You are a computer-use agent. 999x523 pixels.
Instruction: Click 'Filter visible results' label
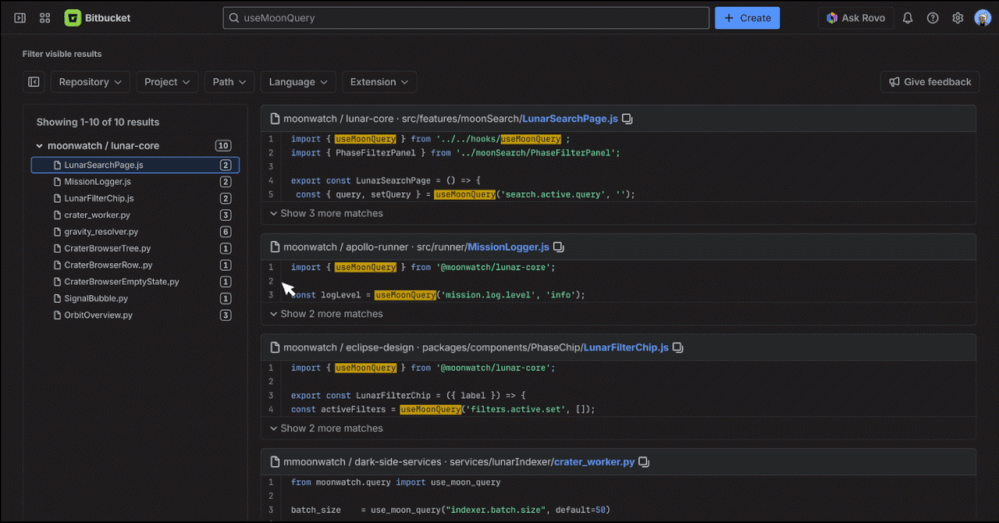click(62, 54)
